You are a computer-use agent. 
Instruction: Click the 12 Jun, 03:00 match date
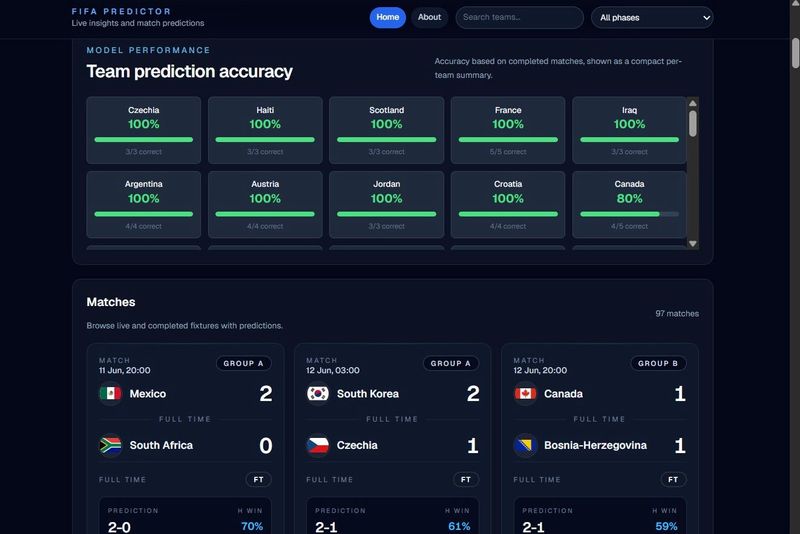click(333, 370)
